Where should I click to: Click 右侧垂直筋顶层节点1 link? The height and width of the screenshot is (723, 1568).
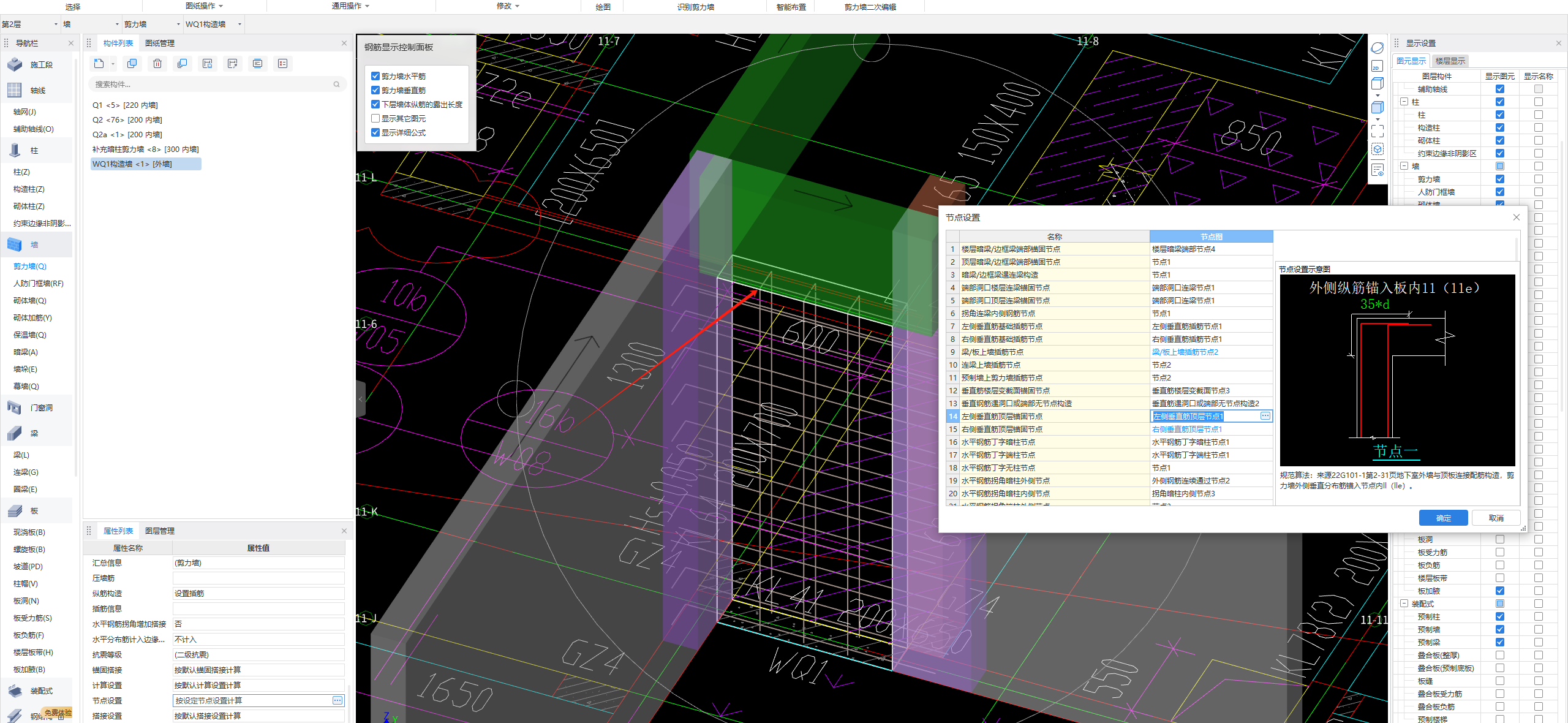(x=1186, y=430)
